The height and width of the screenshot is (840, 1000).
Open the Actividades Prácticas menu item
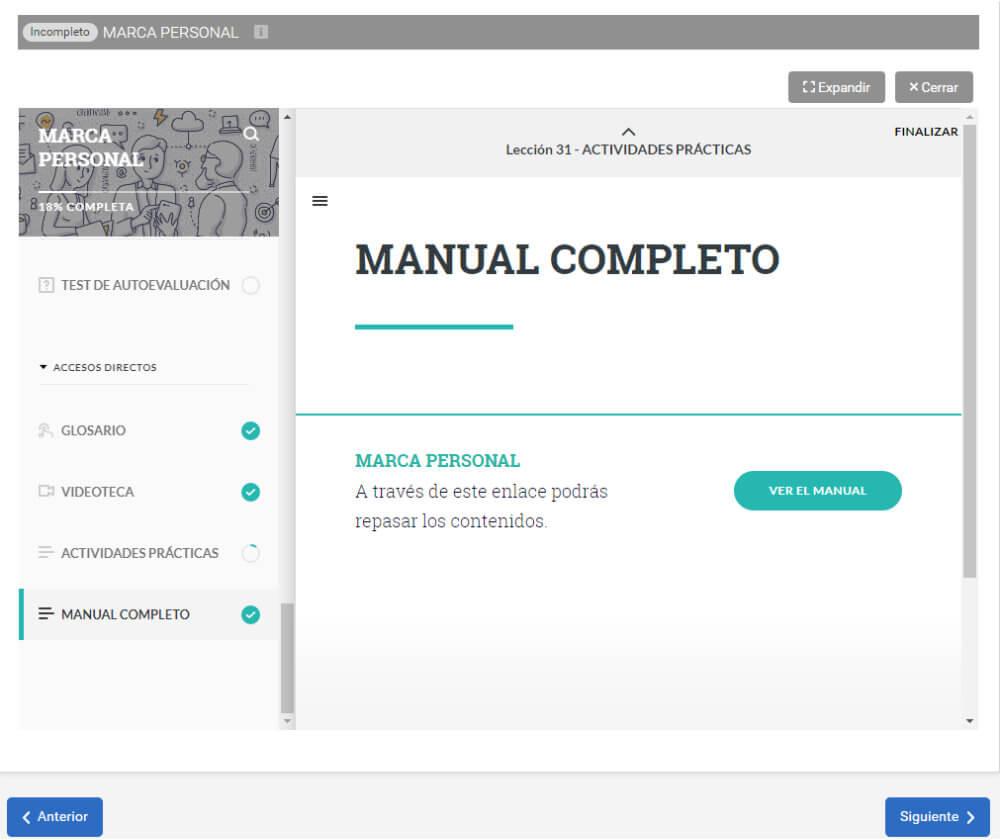coord(140,553)
